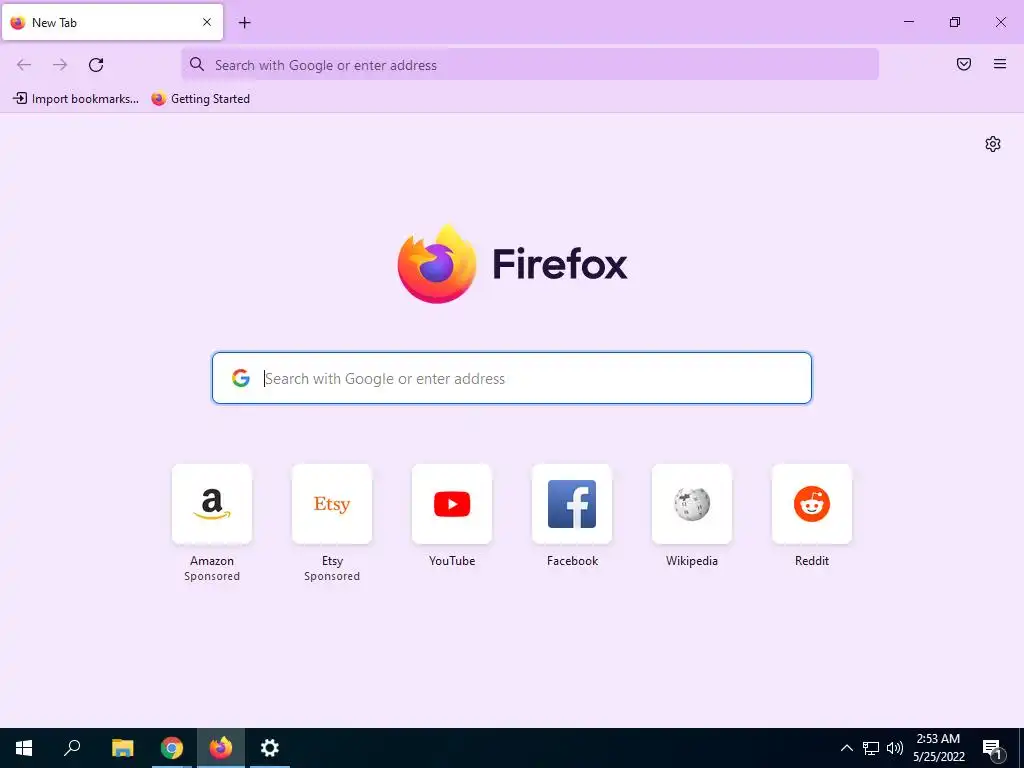1024x768 pixels.
Task: Open the Etsy sponsored shortcut tile
Action: point(332,504)
